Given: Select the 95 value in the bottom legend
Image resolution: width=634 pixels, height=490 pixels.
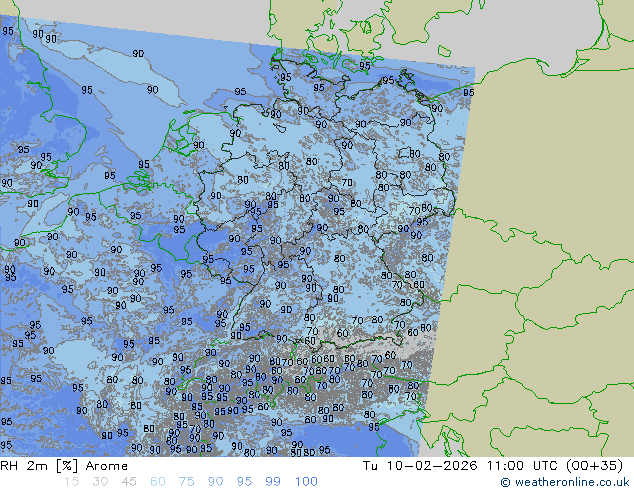Looking at the screenshot, I should [x=245, y=482].
